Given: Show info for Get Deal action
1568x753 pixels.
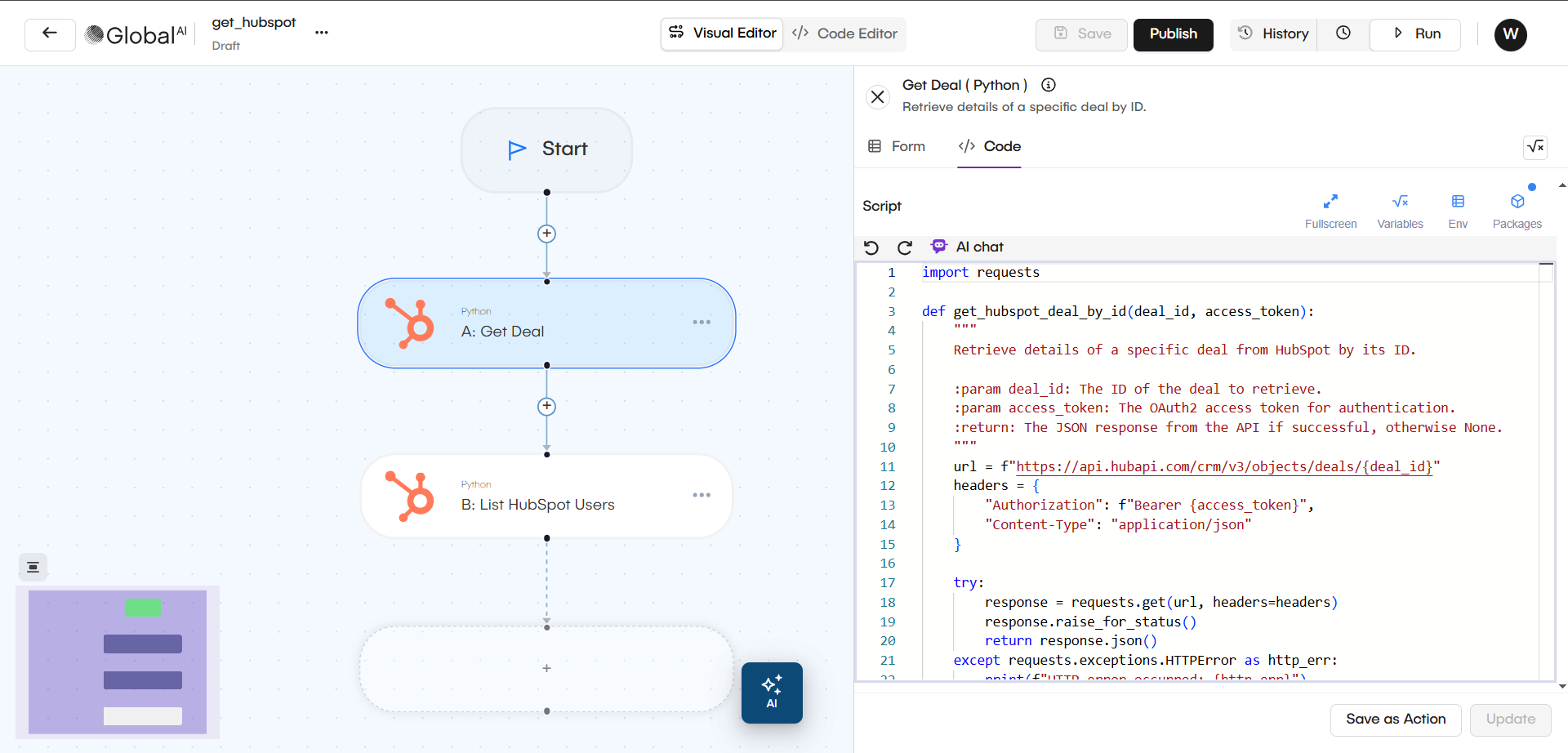Looking at the screenshot, I should click(x=1049, y=85).
